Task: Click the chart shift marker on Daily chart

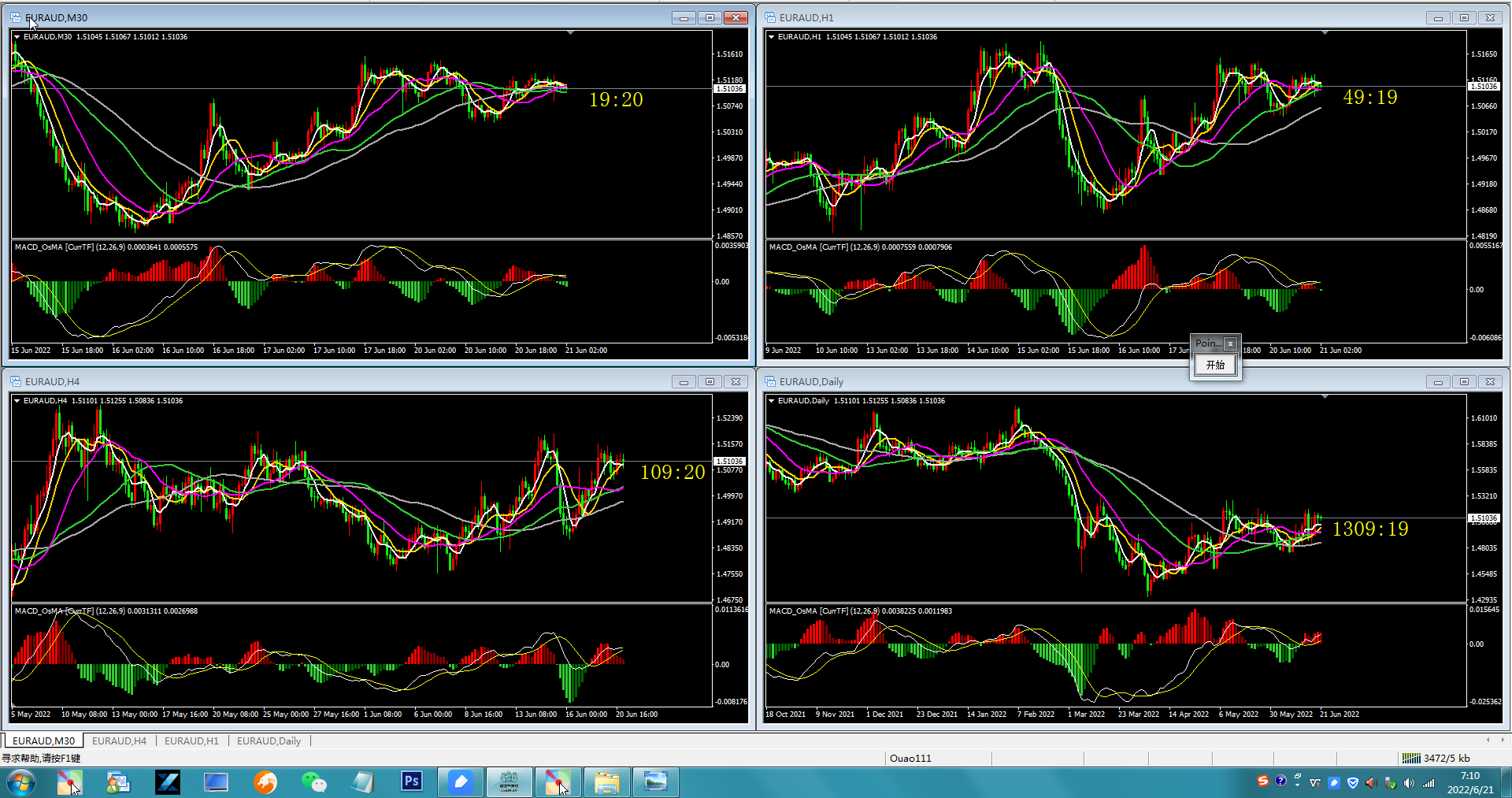Action: pyautogui.click(x=1325, y=397)
